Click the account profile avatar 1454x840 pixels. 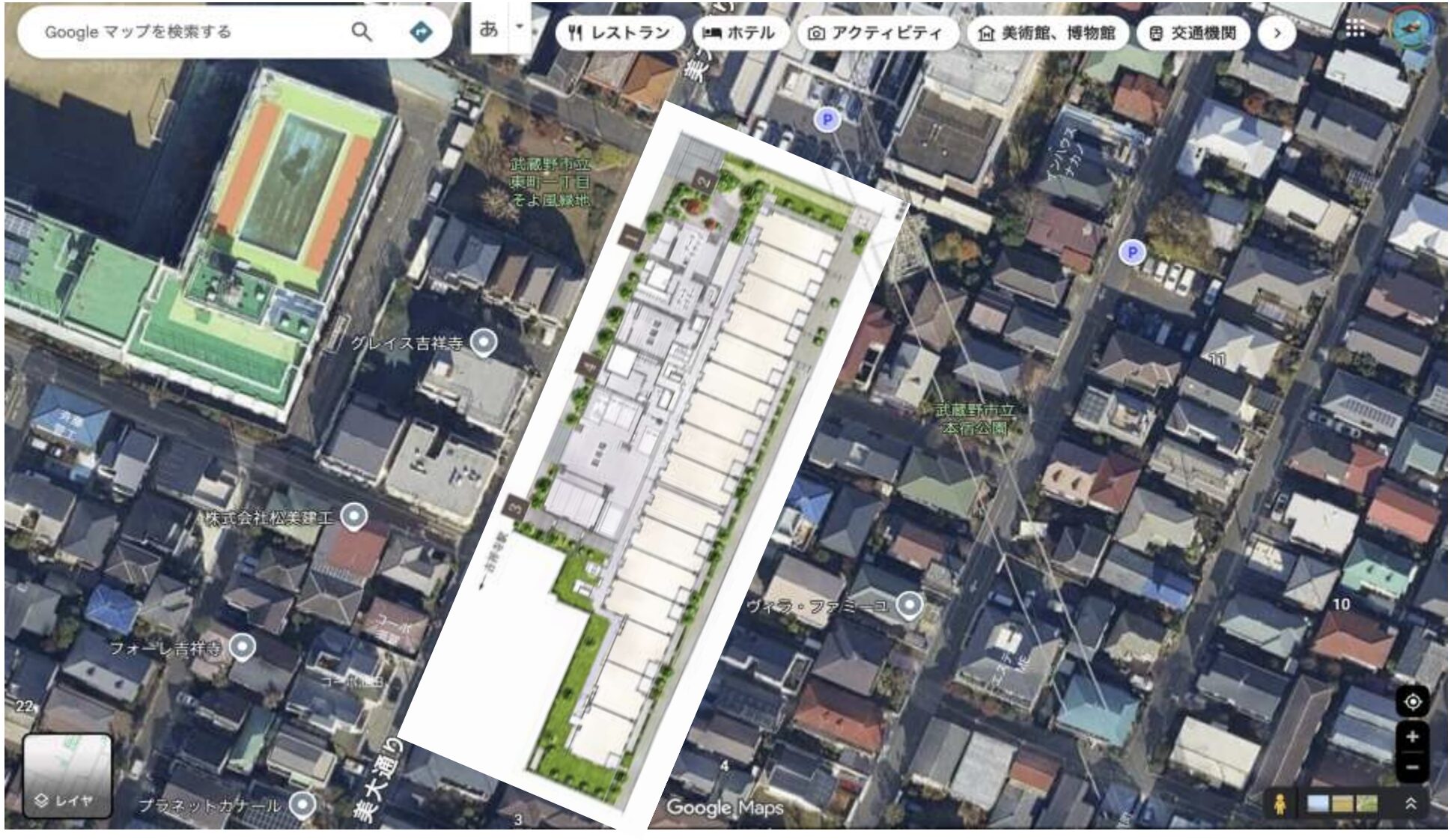[x=1411, y=28]
